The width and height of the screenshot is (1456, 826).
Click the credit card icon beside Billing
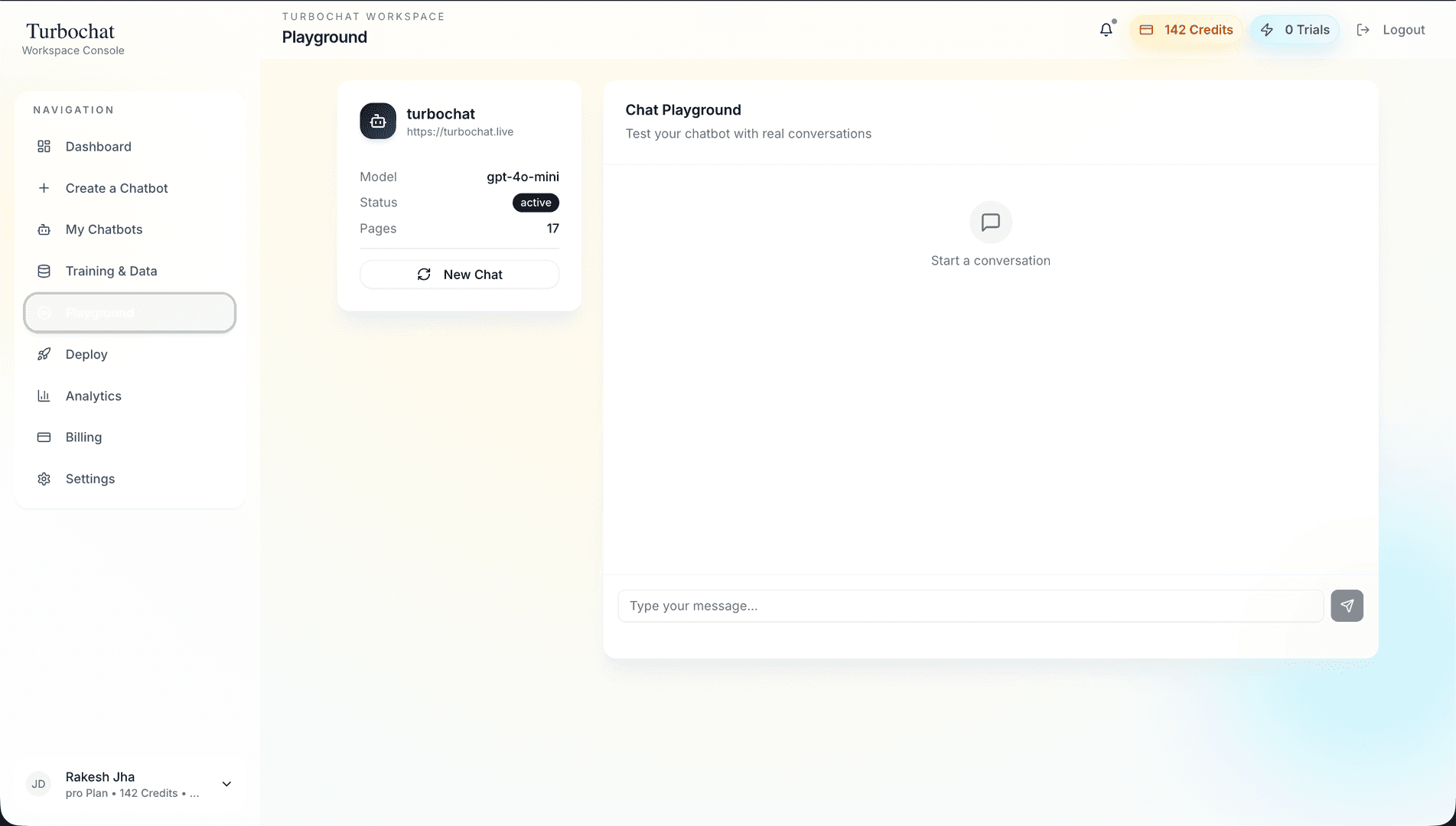44,437
